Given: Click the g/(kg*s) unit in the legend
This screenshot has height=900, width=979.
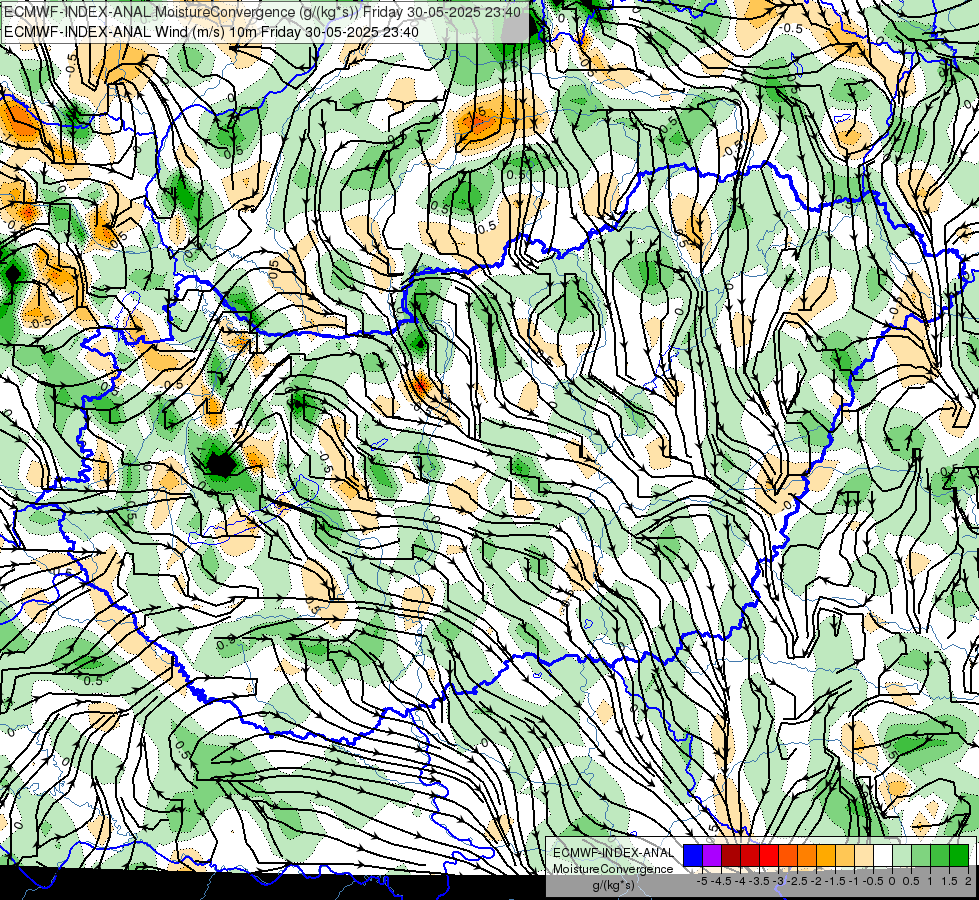Looking at the screenshot, I should click(613, 885).
